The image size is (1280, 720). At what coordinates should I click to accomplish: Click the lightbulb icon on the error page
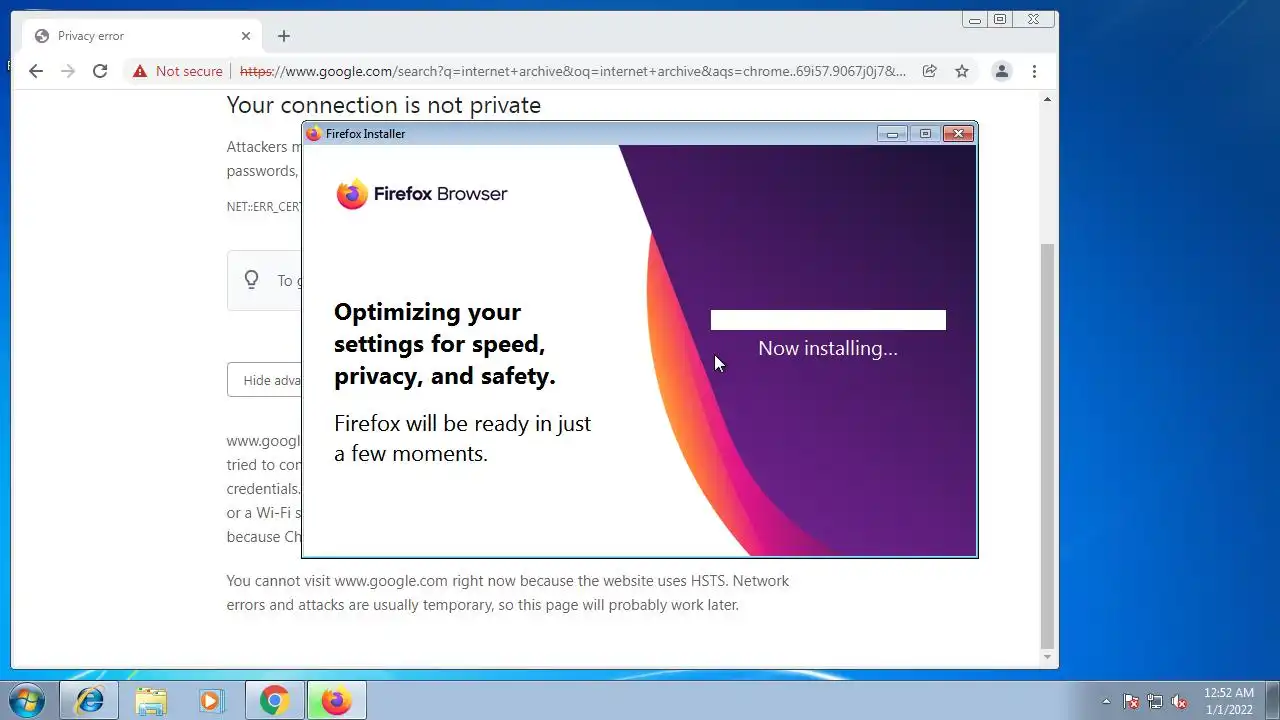252,280
